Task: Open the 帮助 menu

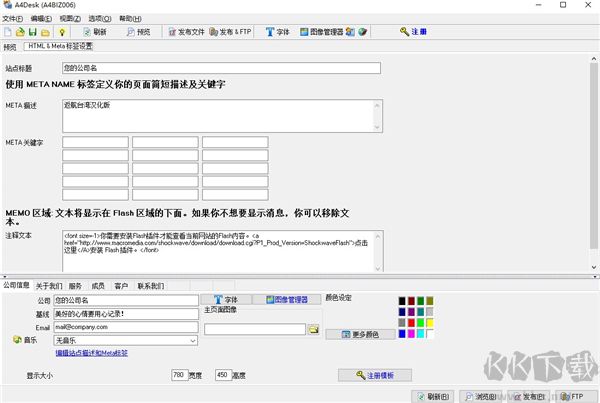Action: coord(130,18)
